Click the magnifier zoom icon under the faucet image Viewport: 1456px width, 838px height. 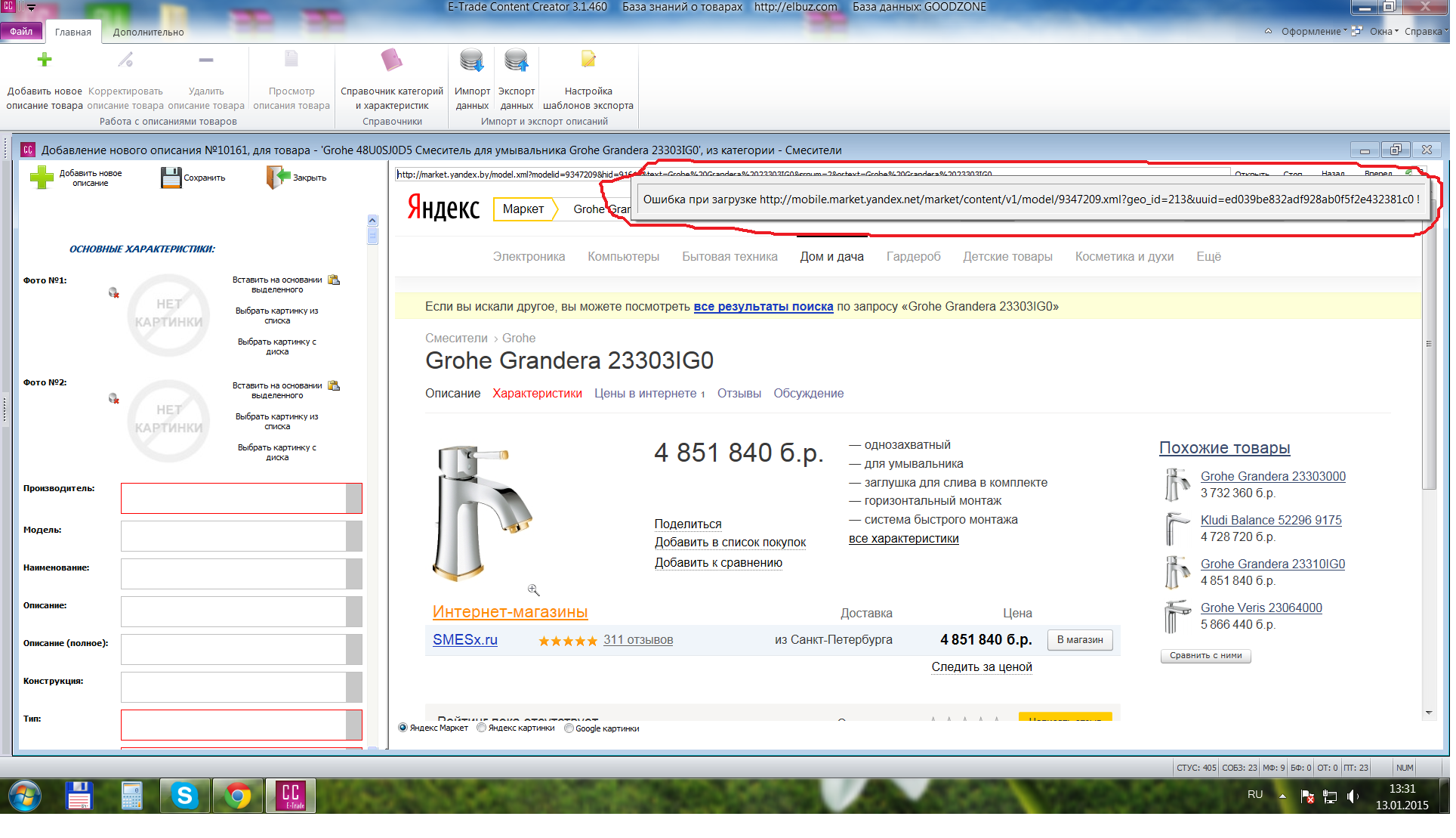click(x=533, y=590)
